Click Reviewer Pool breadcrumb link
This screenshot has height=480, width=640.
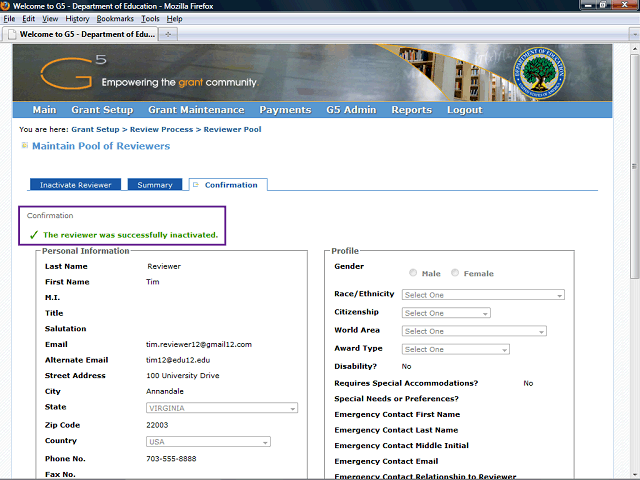click(232, 129)
